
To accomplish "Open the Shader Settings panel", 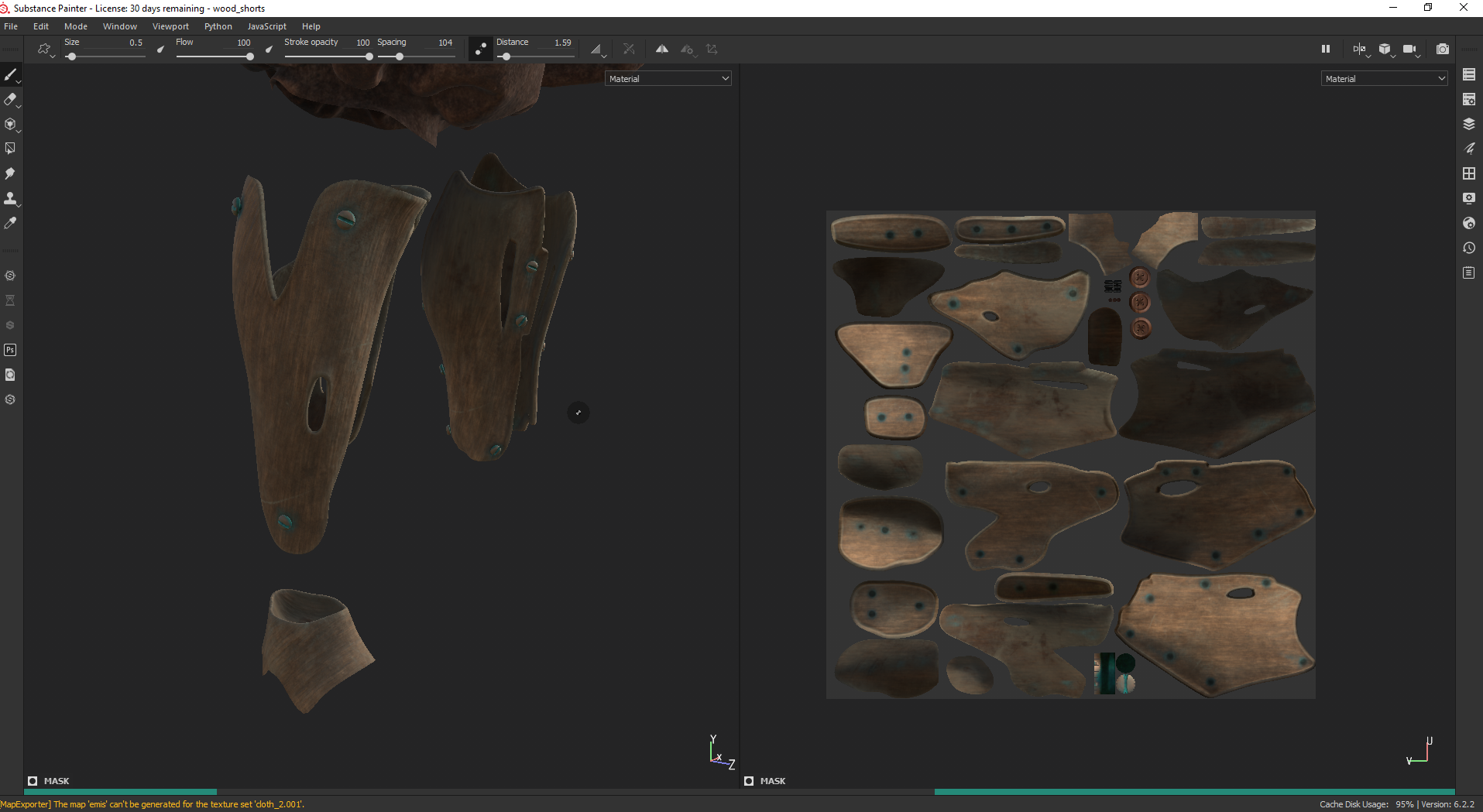I will pos(1469,223).
